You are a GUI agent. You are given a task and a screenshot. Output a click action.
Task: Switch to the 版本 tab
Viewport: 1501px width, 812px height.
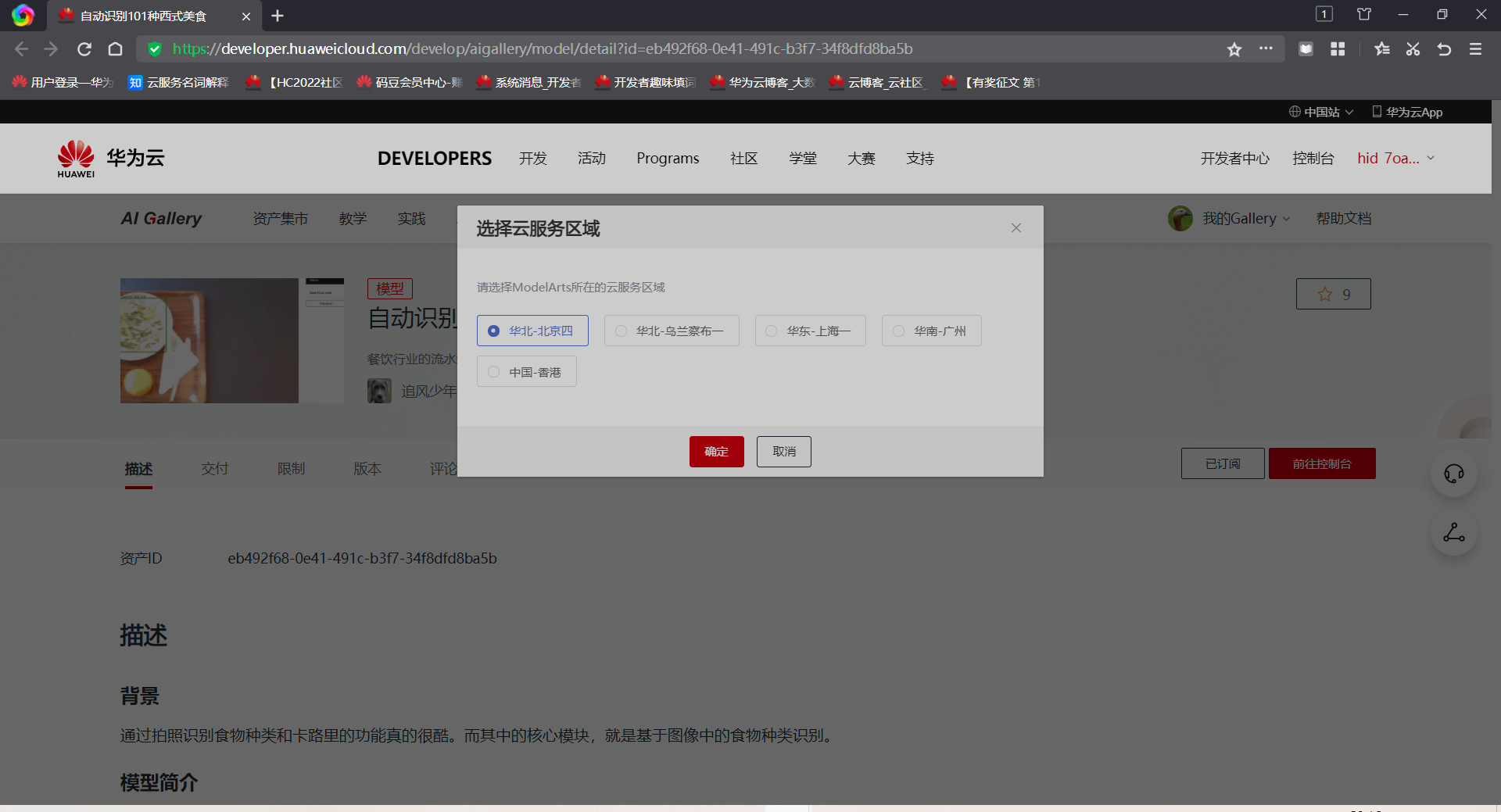coord(367,469)
